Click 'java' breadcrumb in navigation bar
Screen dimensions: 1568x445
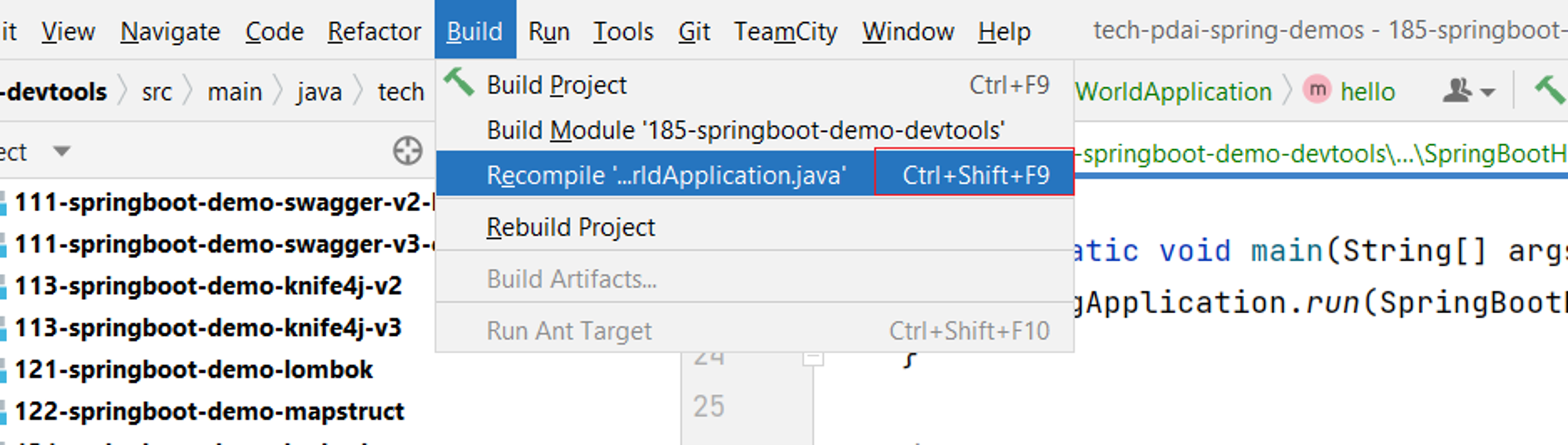tap(319, 92)
